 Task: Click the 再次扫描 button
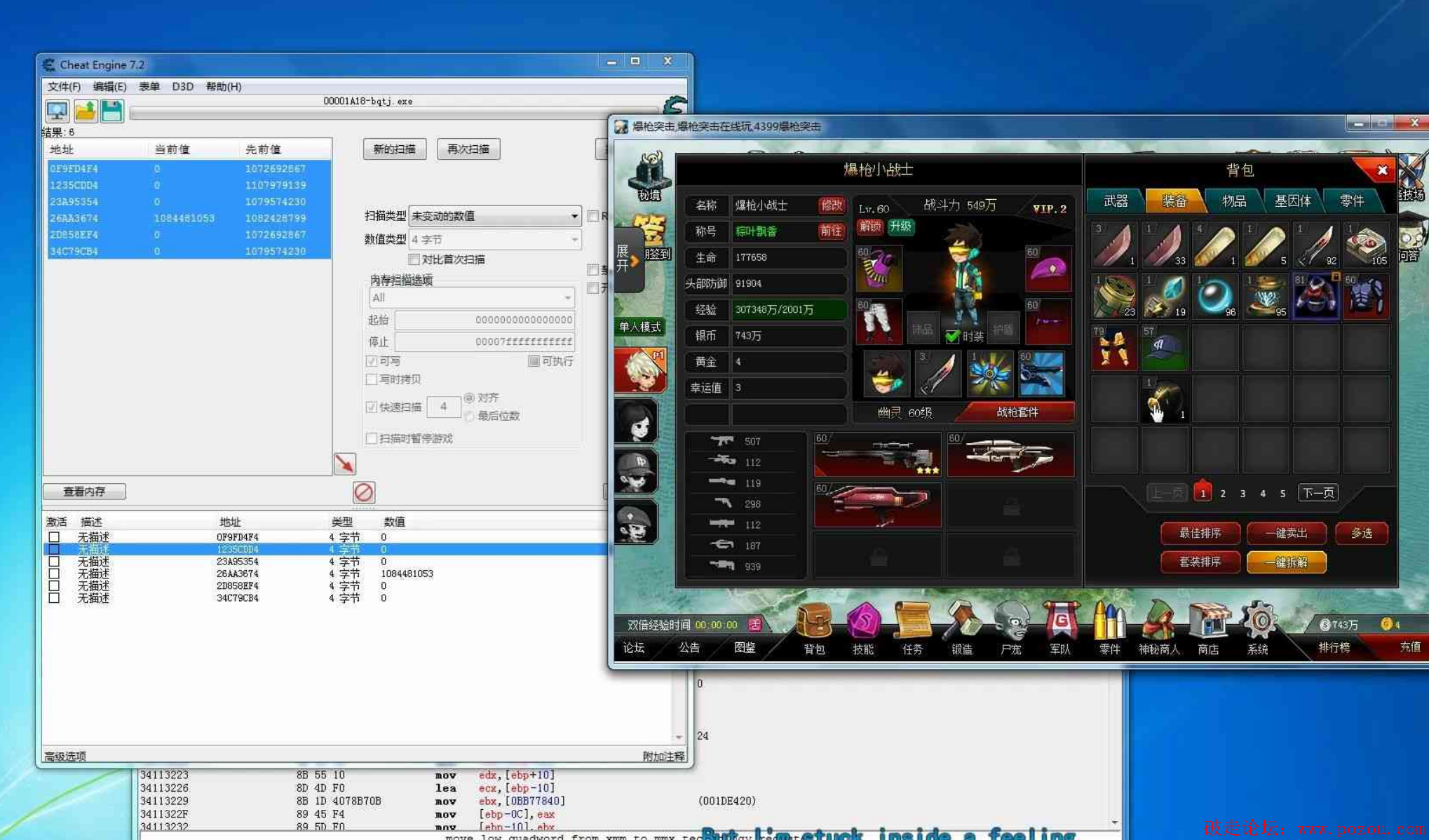coord(468,149)
